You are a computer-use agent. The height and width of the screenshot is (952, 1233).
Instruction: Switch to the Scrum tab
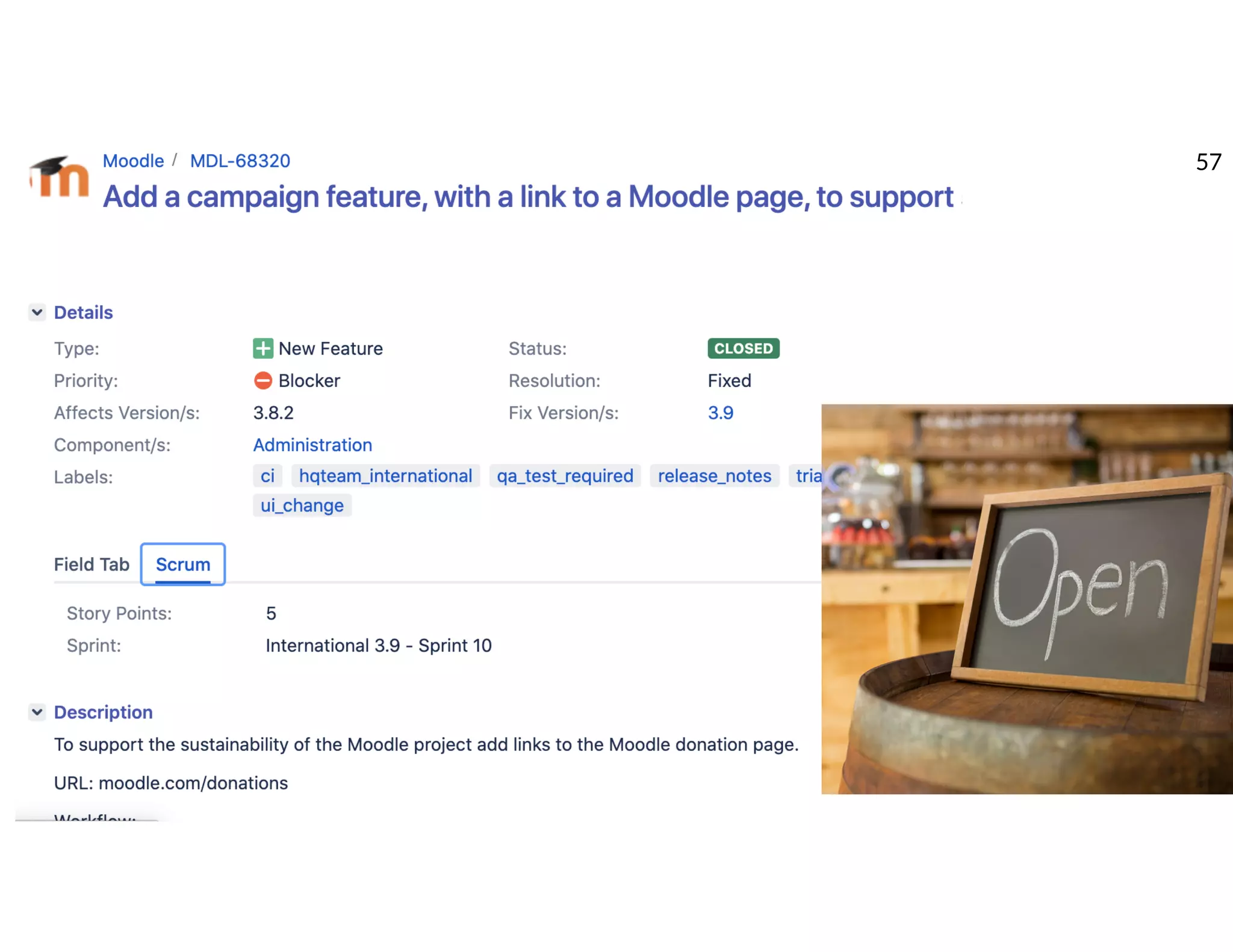(x=183, y=564)
